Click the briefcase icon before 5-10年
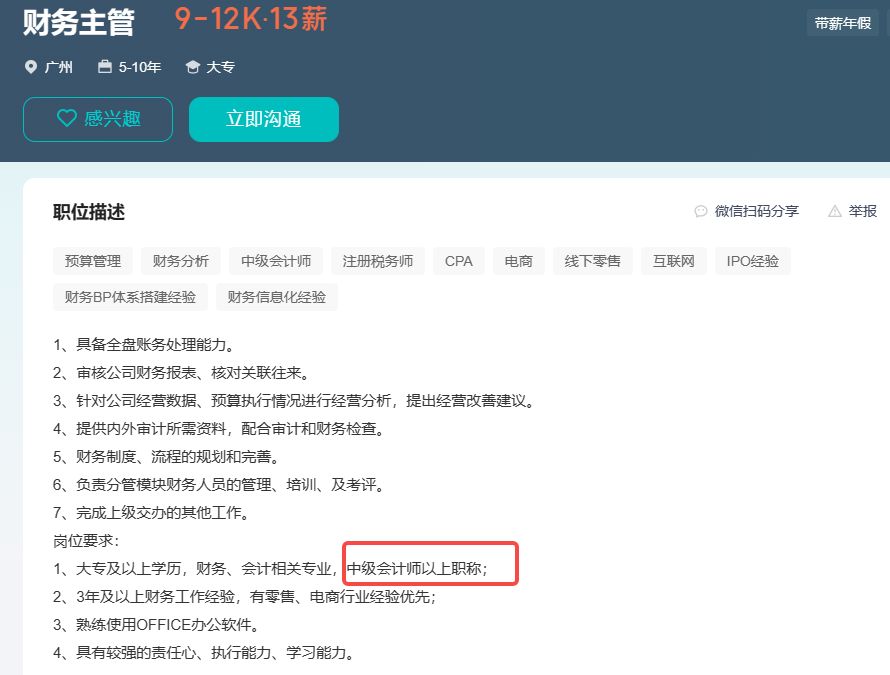 [103, 67]
